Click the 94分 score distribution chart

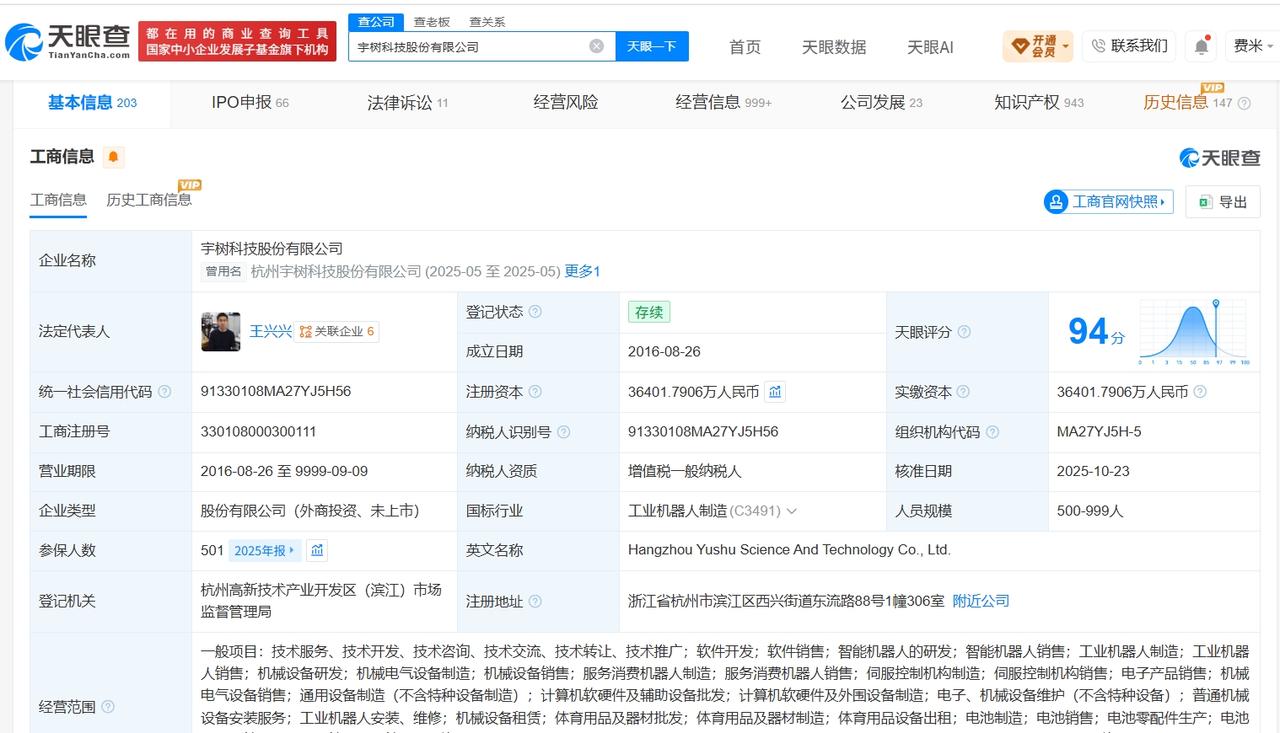click(x=1194, y=332)
